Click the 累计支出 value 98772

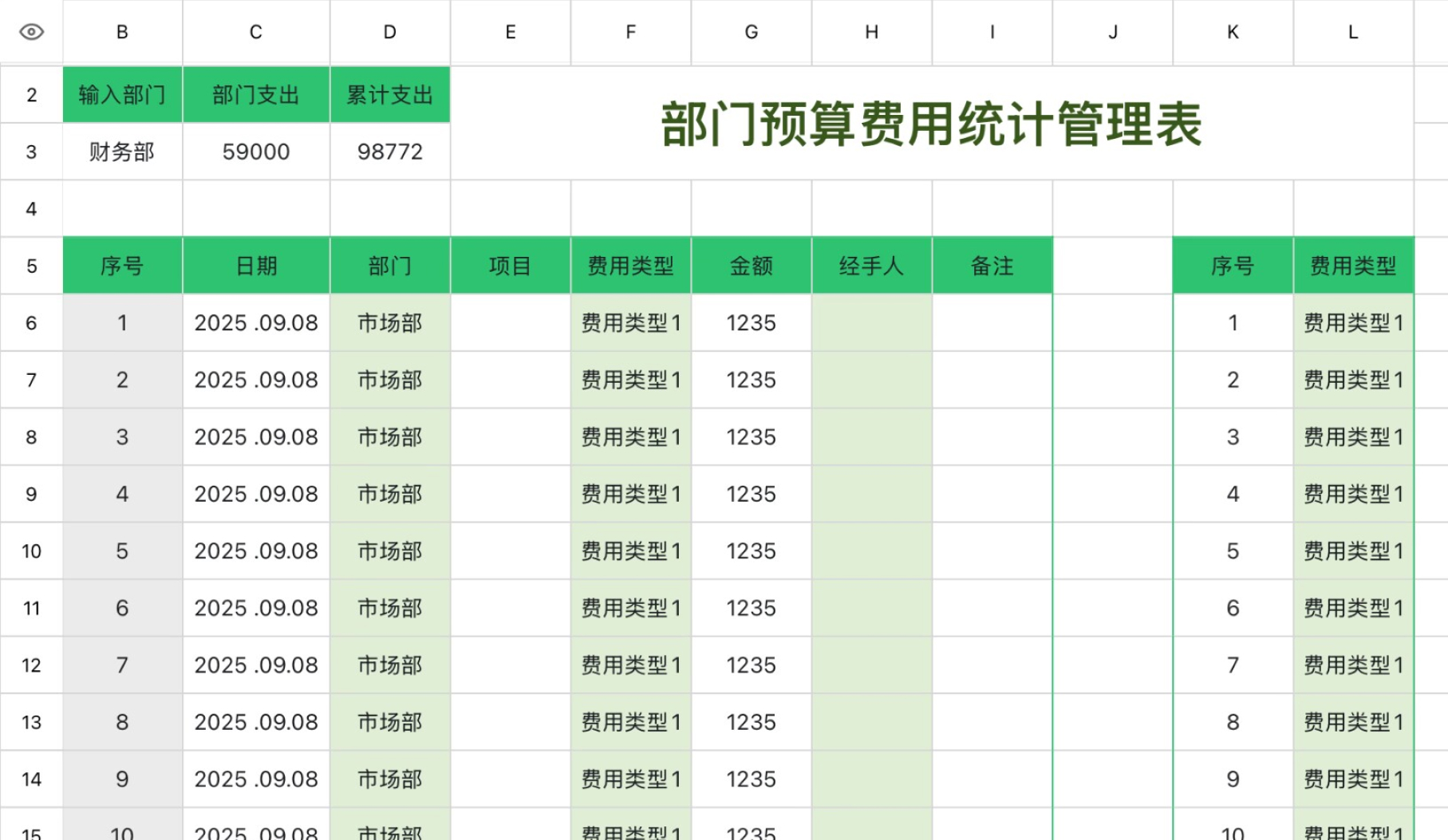point(389,151)
